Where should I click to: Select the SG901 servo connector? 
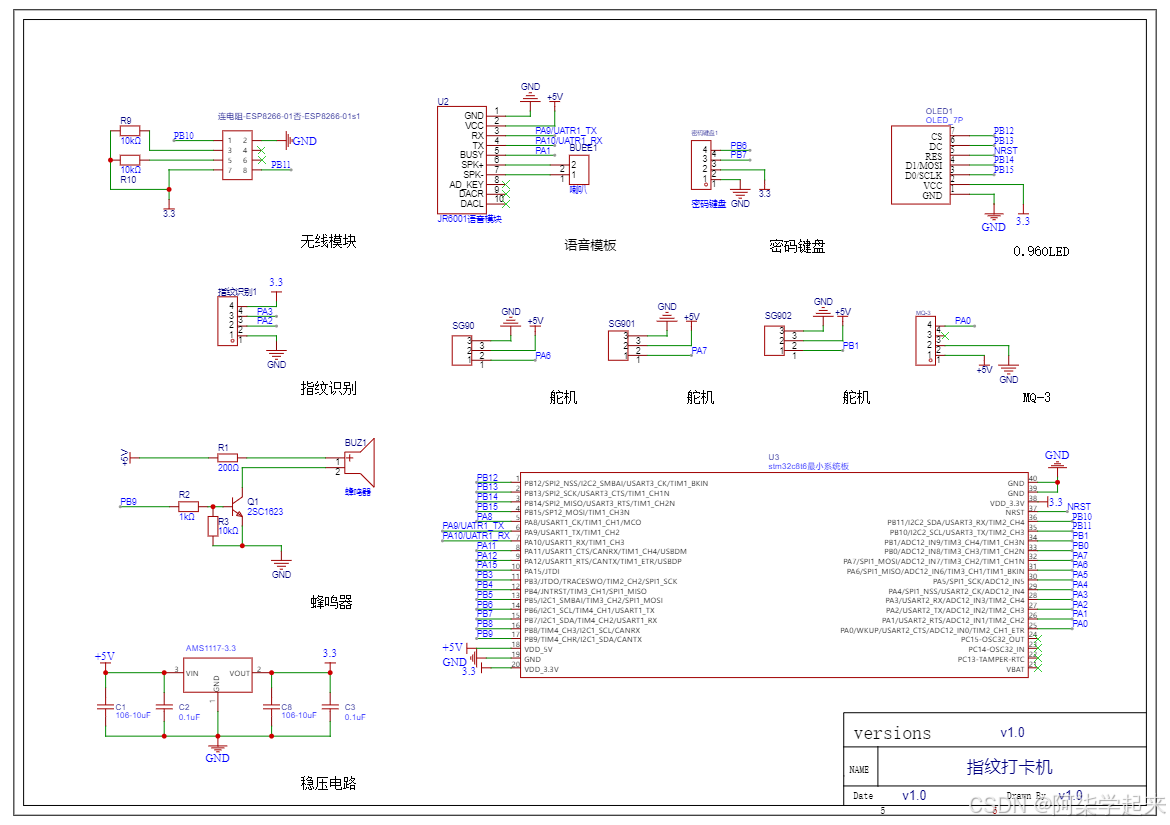[x=618, y=346]
